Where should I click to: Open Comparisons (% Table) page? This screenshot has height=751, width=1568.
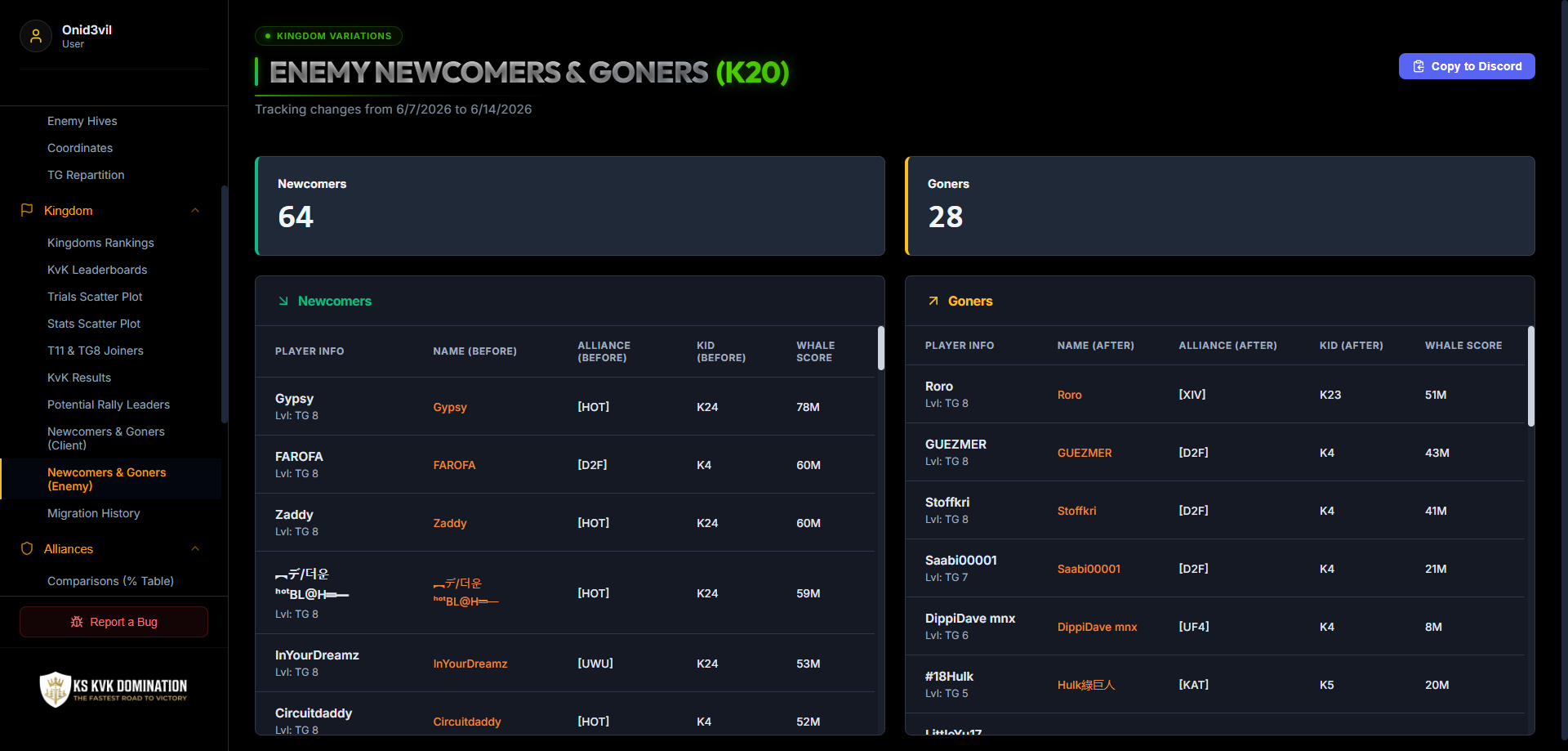tap(110, 581)
